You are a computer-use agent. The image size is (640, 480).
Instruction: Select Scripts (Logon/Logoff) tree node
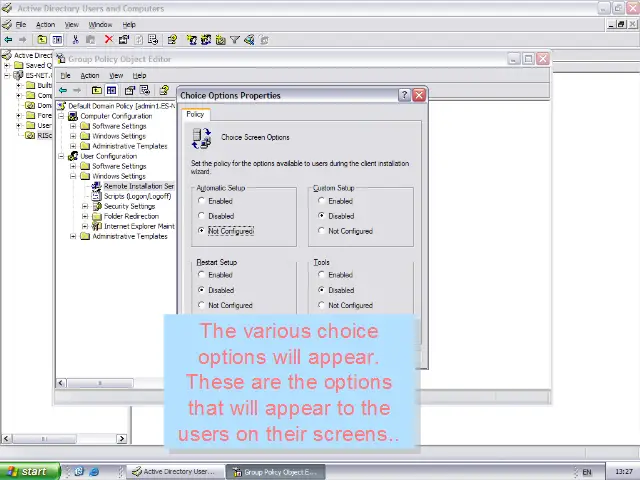pyautogui.click(x=137, y=196)
